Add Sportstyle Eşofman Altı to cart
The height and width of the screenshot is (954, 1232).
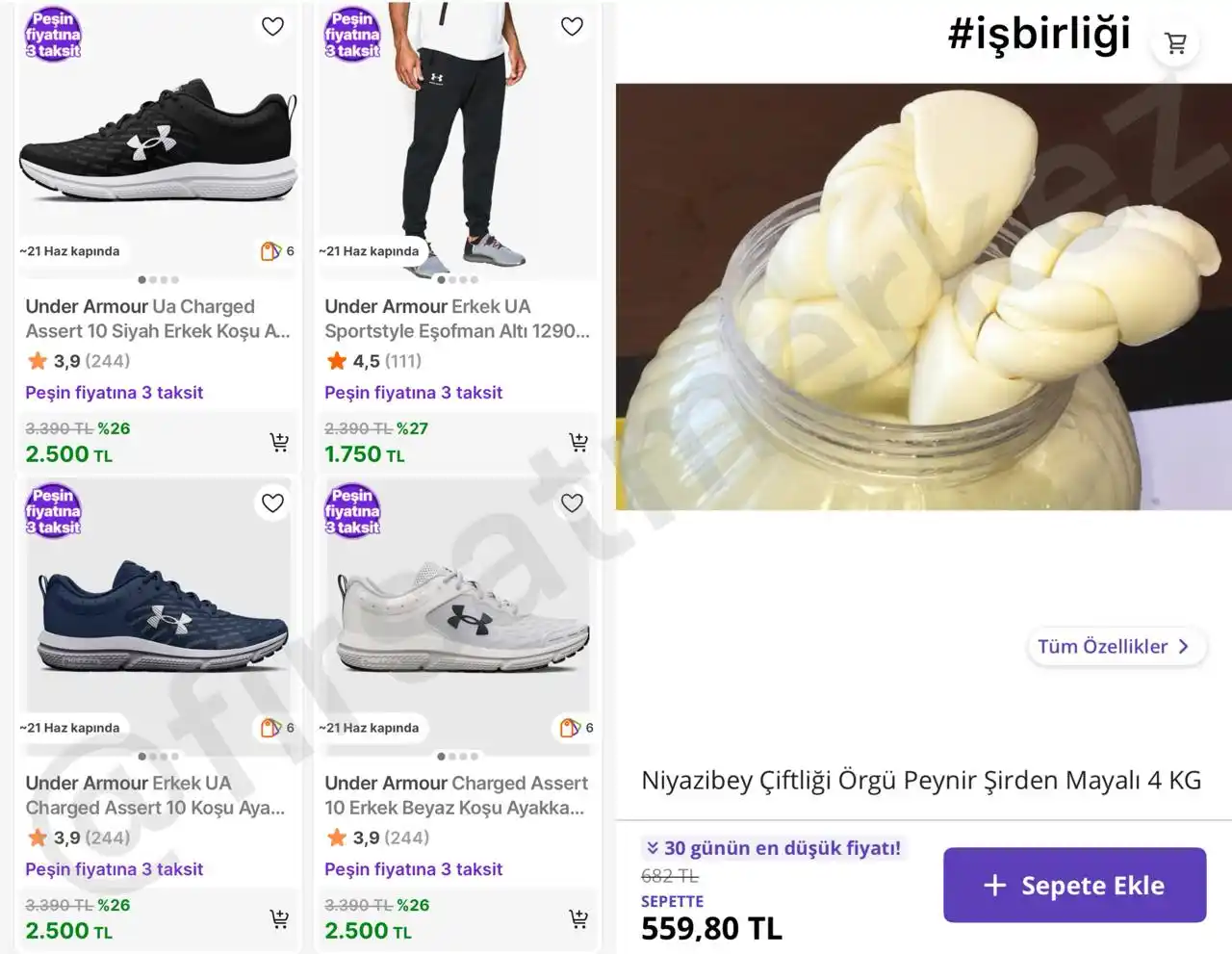(x=578, y=443)
